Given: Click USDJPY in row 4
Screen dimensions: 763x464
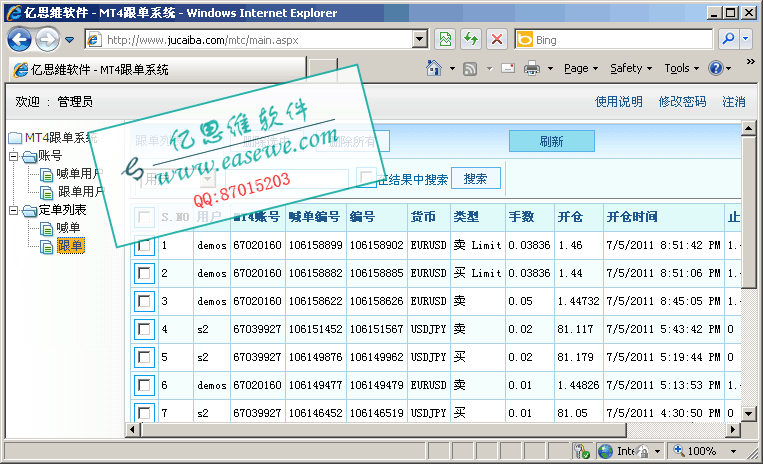Looking at the screenshot, I should click(x=428, y=329).
